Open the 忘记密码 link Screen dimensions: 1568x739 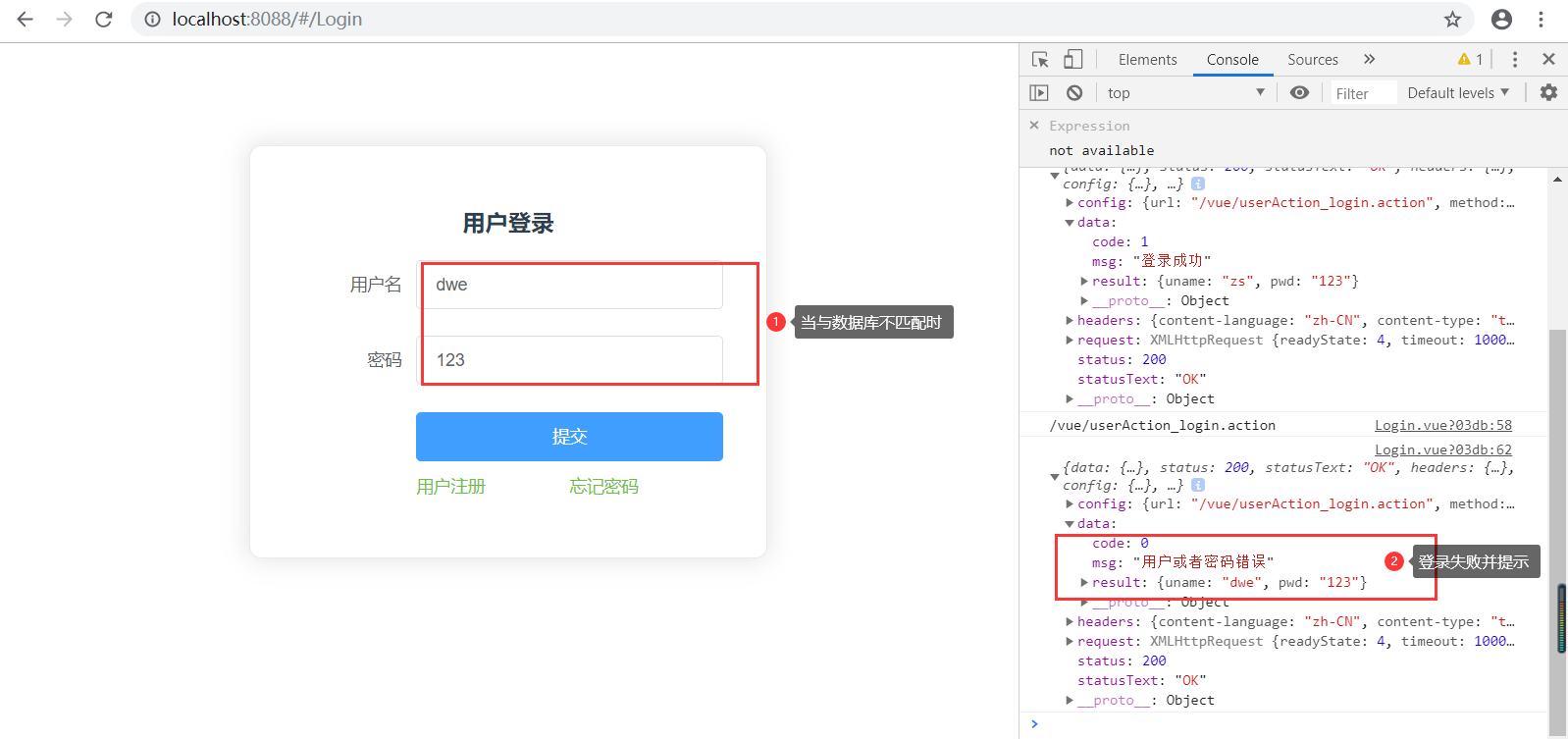coord(603,487)
